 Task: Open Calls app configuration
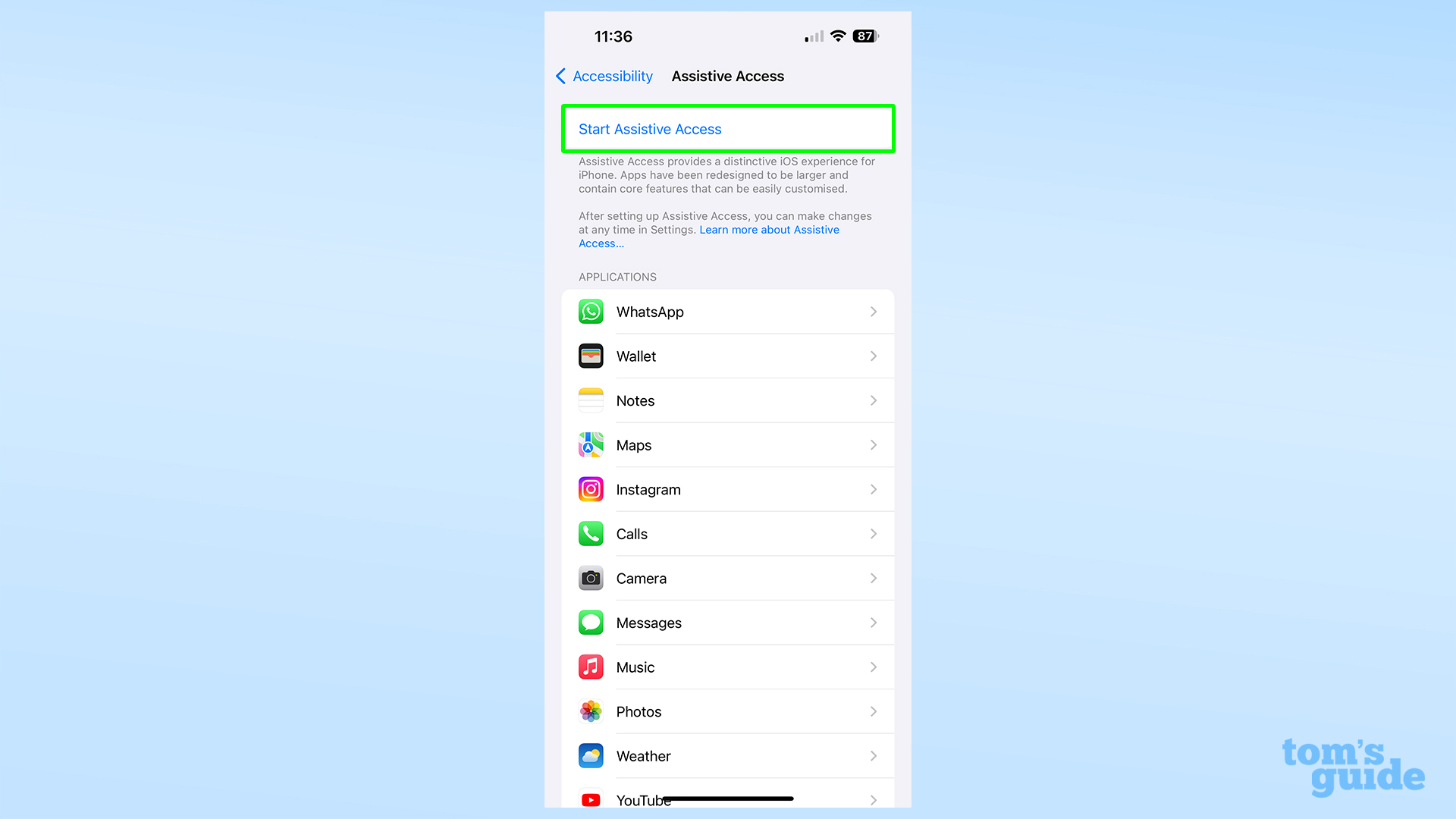click(x=727, y=533)
